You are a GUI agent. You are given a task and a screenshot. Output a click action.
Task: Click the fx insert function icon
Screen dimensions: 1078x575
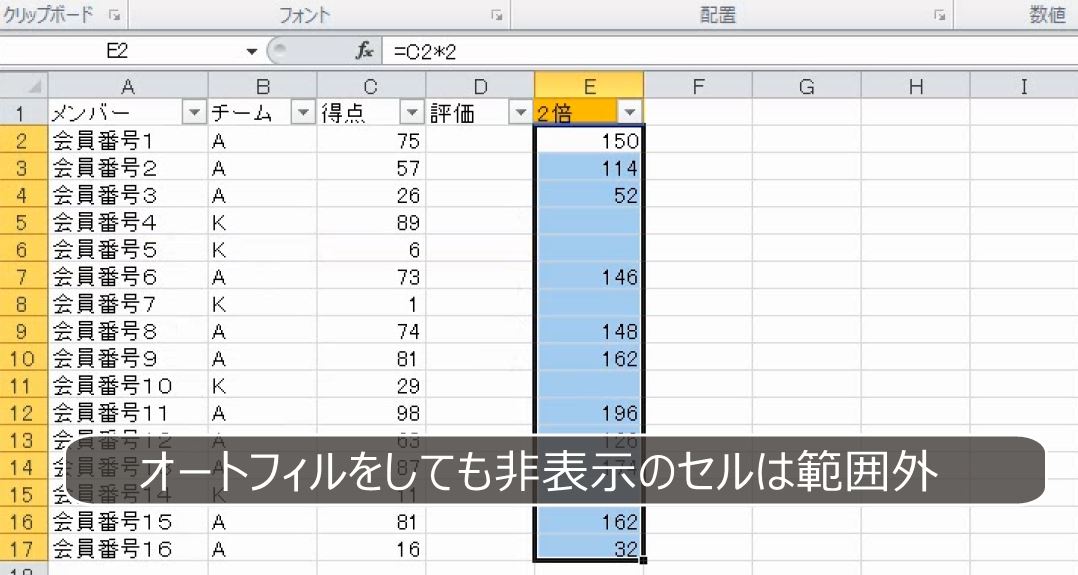364,51
